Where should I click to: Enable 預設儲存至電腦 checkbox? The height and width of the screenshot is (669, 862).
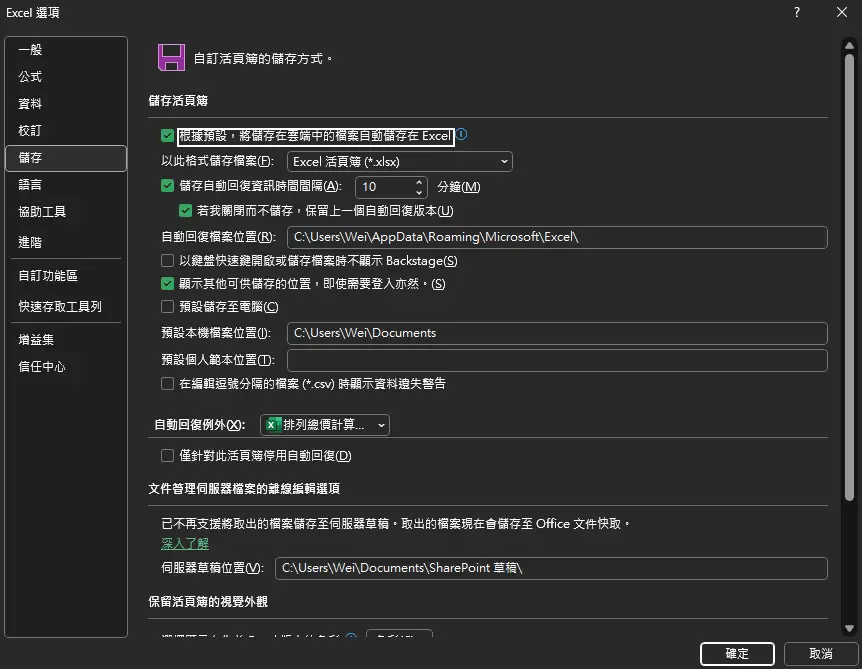(168, 307)
